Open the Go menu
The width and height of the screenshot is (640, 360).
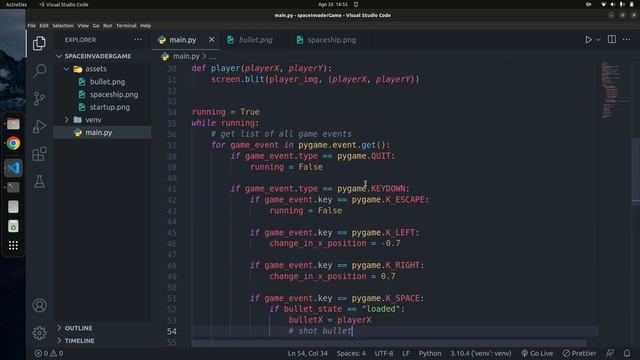[x=96, y=25]
